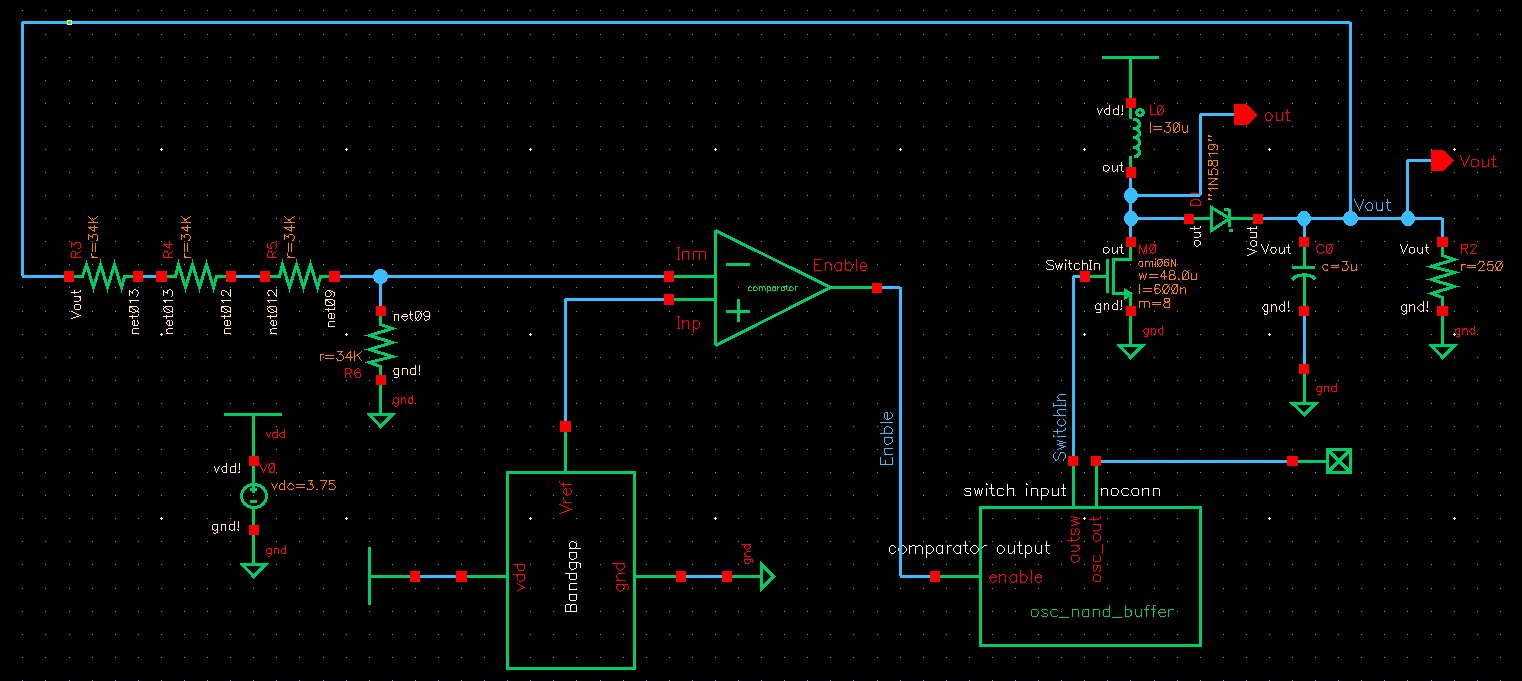Select the 'outsw' pin label

point(1076,539)
